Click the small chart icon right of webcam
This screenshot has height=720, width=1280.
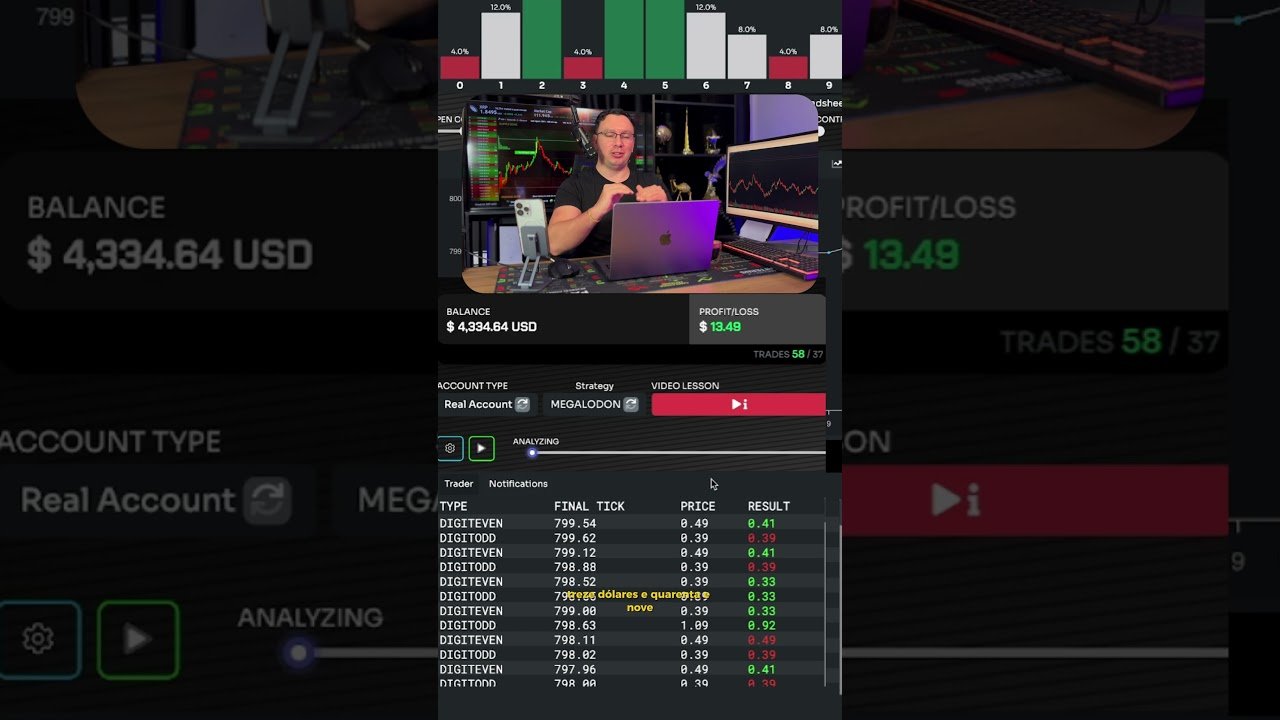(x=836, y=164)
